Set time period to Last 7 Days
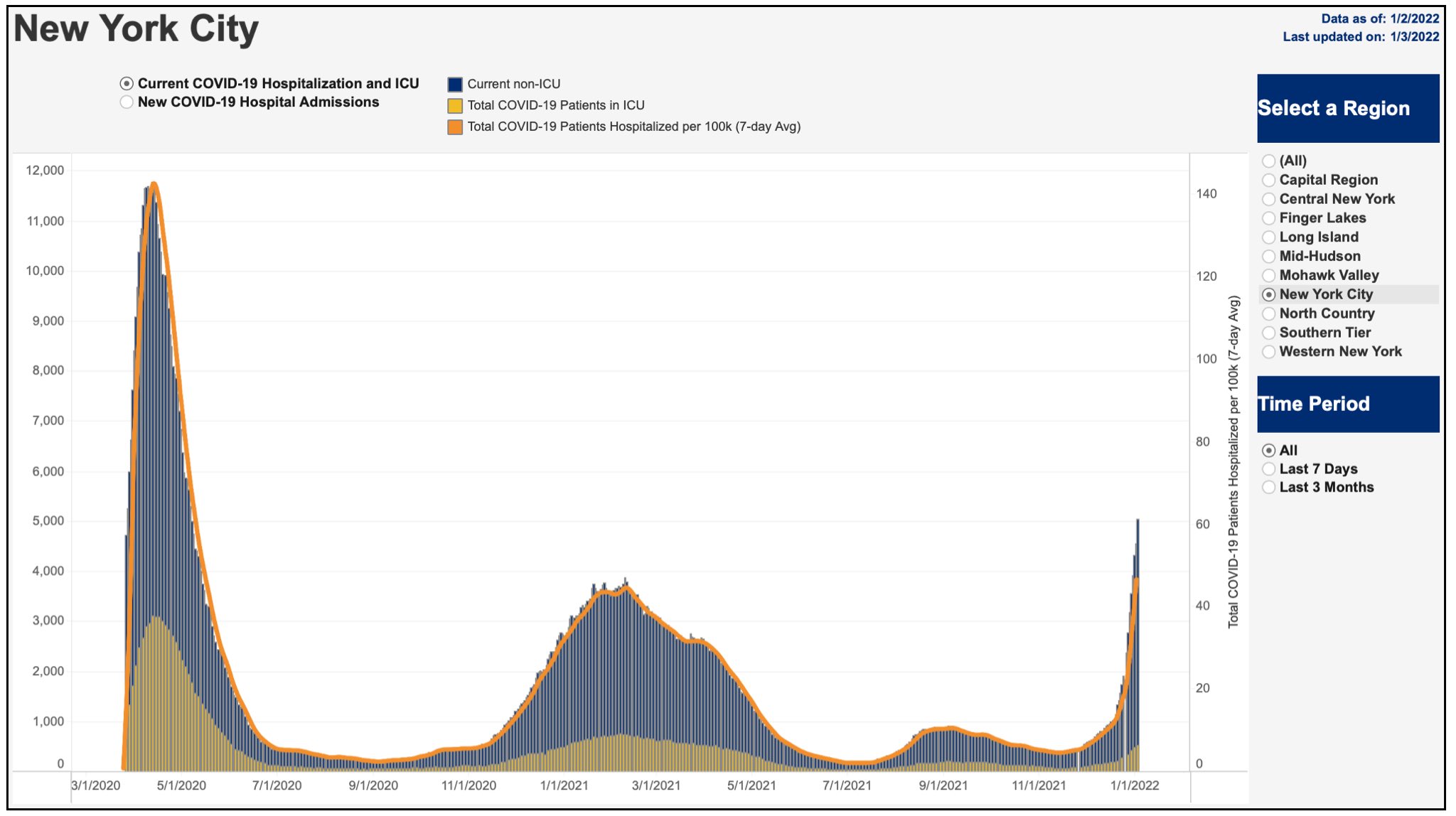Screen dimensions: 1456x816 pos(1269,469)
